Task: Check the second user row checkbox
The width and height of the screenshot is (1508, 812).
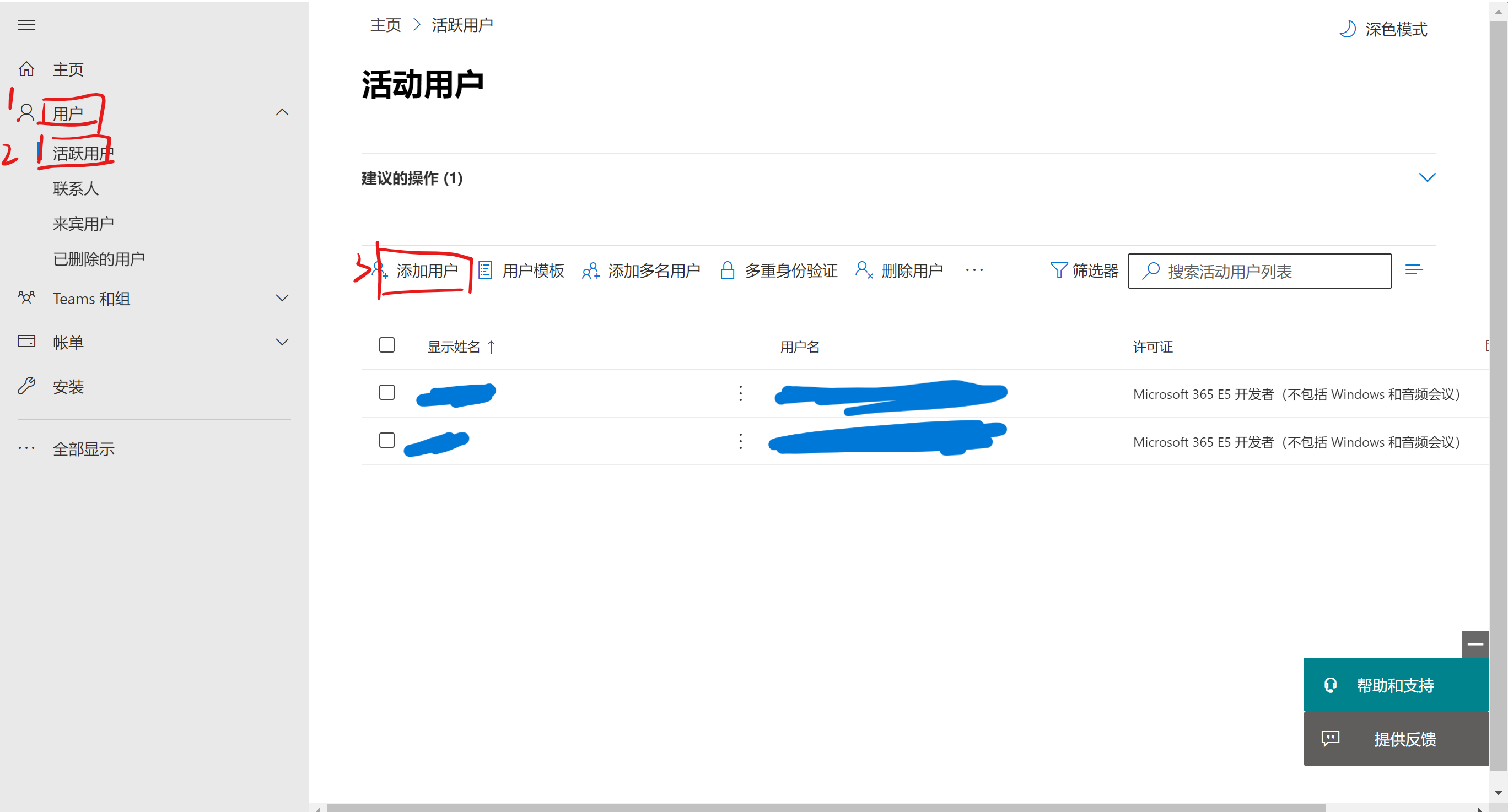Action: tap(387, 440)
